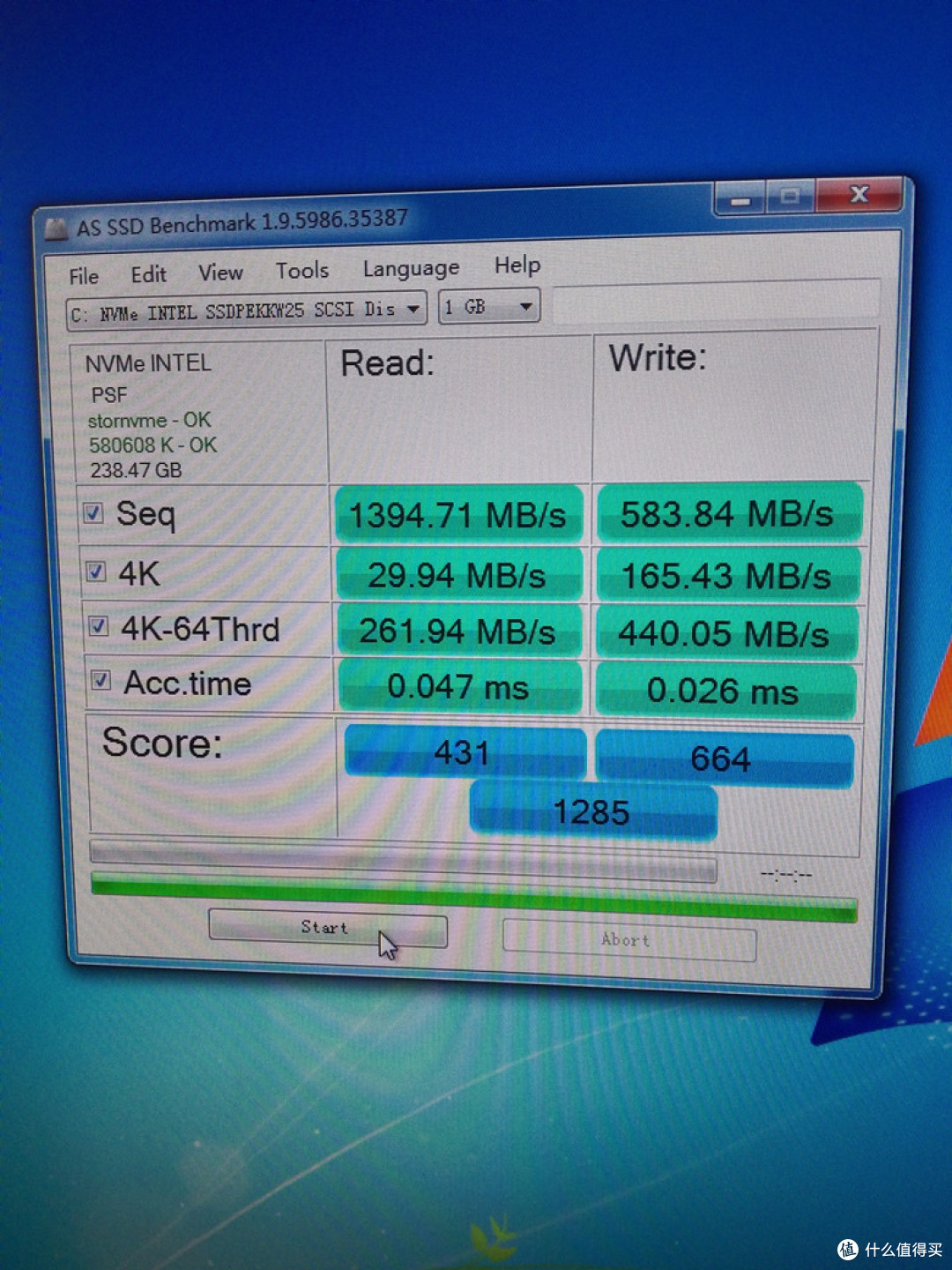Image resolution: width=952 pixels, height=1270 pixels.
Task: Toggle the Acc.time test checkbox
Action: [x=101, y=680]
